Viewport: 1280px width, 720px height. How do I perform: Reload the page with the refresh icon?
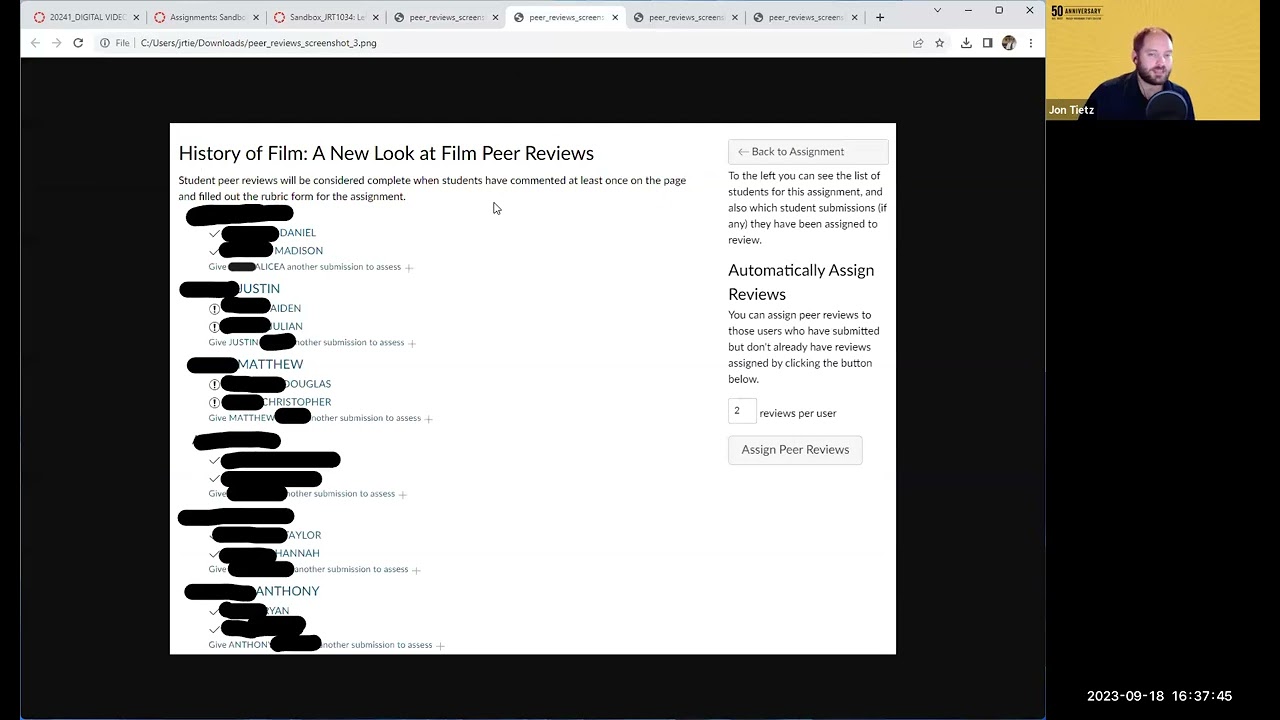78,43
